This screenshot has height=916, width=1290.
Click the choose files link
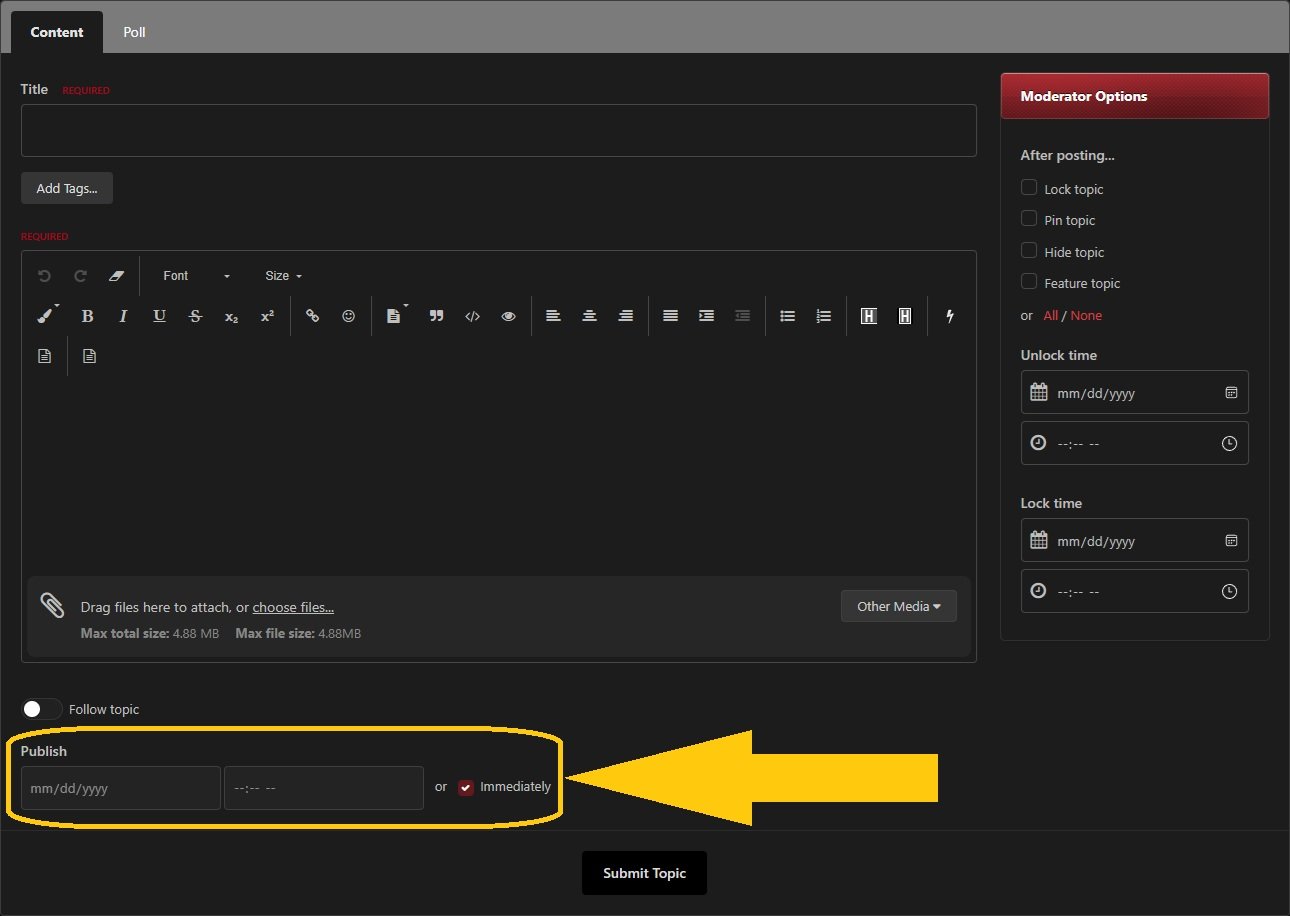[x=293, y=607]
